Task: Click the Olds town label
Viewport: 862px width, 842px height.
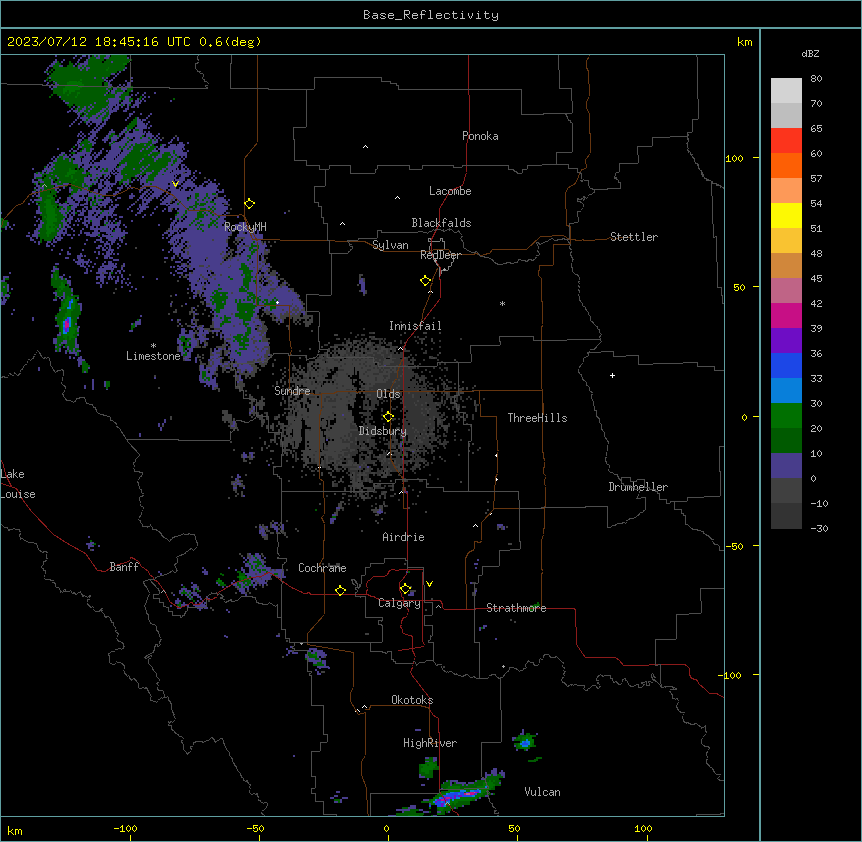Action: 388,394
